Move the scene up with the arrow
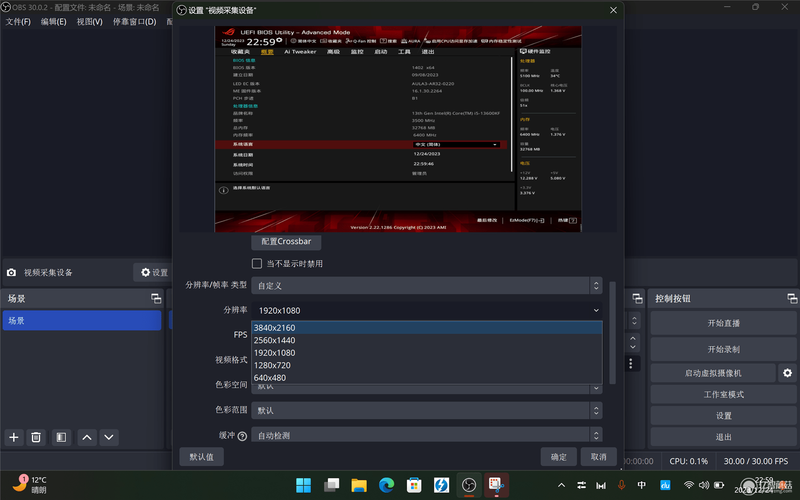Viewport: 800px width, 500px height. (x=87, y=437)
